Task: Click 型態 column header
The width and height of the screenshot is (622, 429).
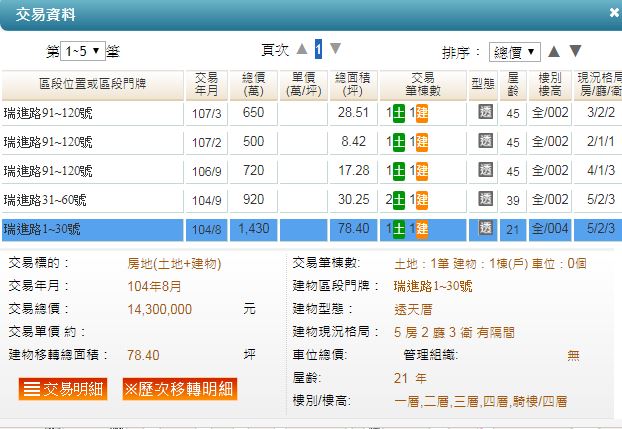Action: click(x=483, y=85)
